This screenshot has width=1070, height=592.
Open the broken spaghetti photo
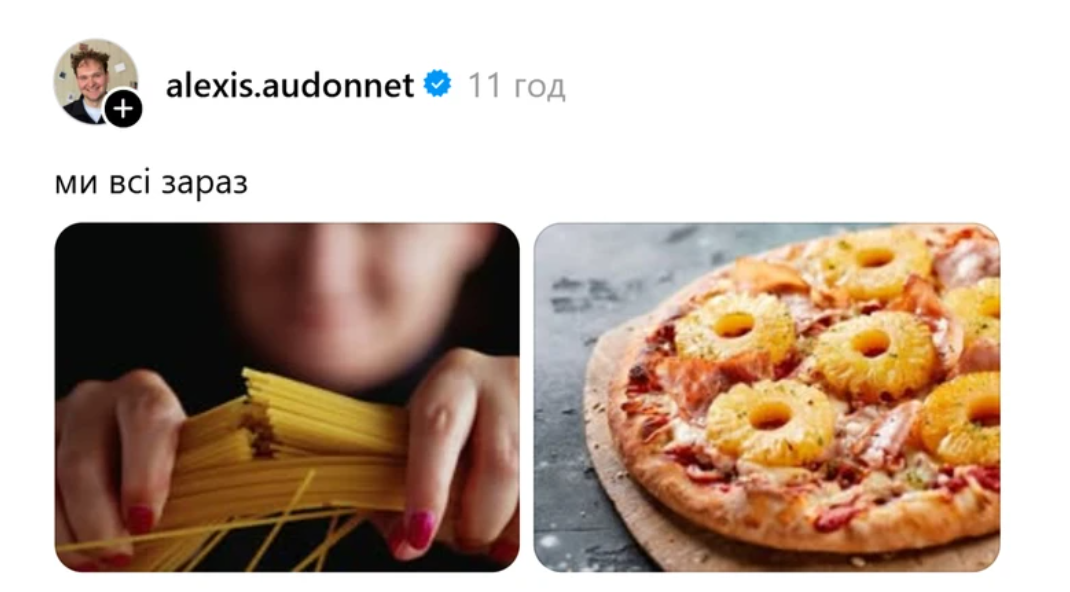287,397
